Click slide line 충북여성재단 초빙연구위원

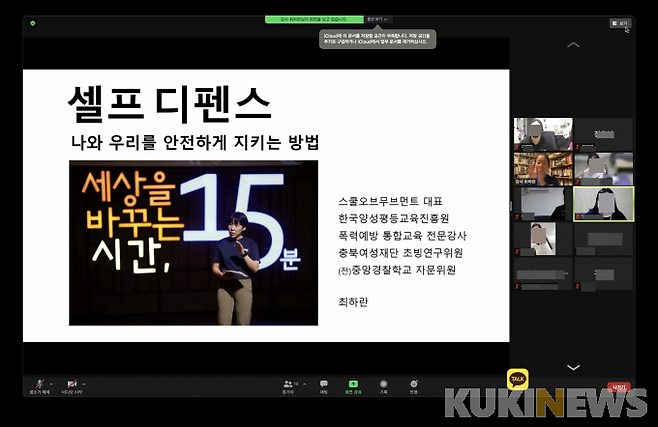pyautogui.click(x=400, y=253)
